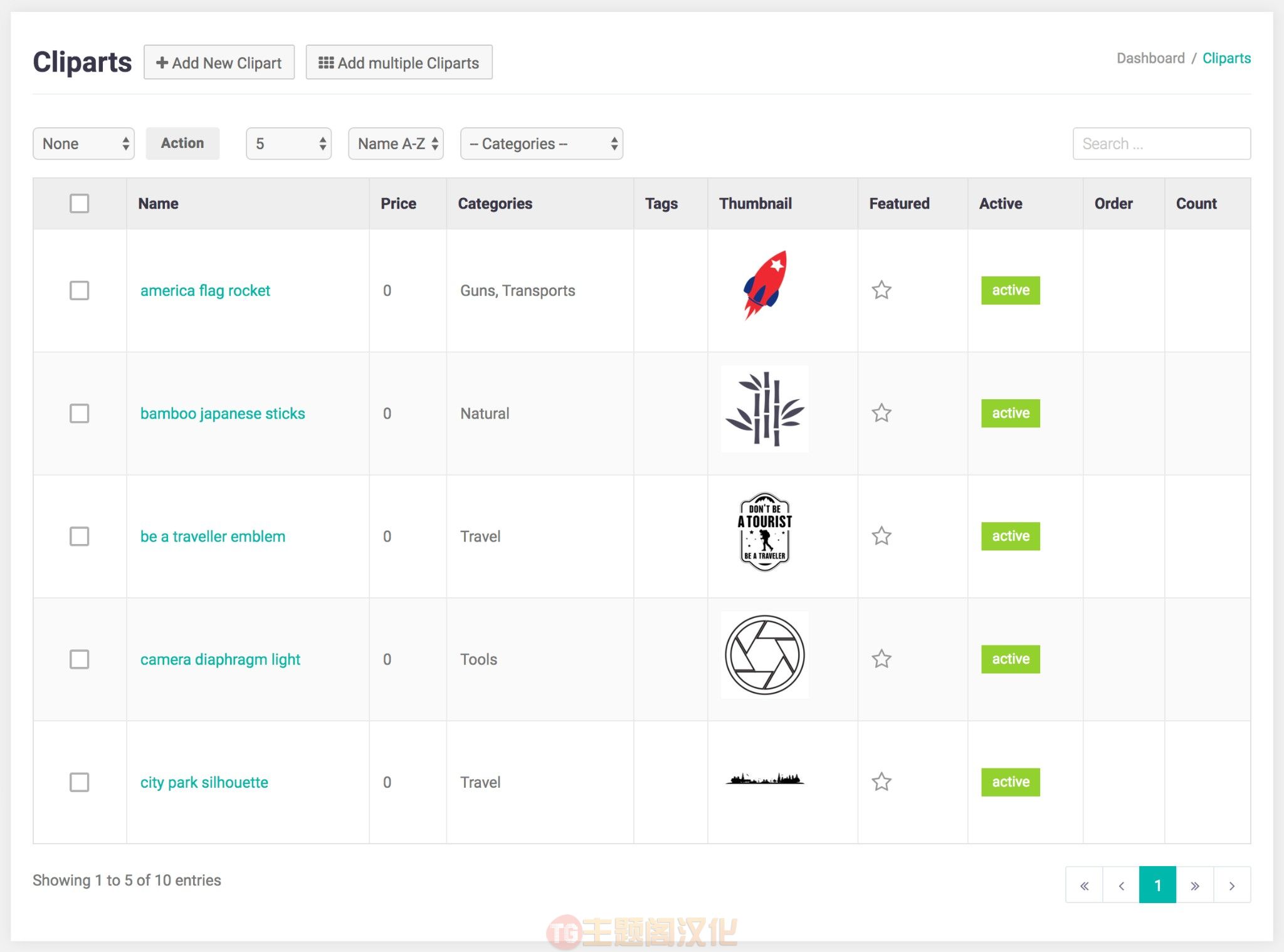Screen dimensions: 1284x952
Task: Check the city park silhouette row checkbox
Action: coord(79,782)
